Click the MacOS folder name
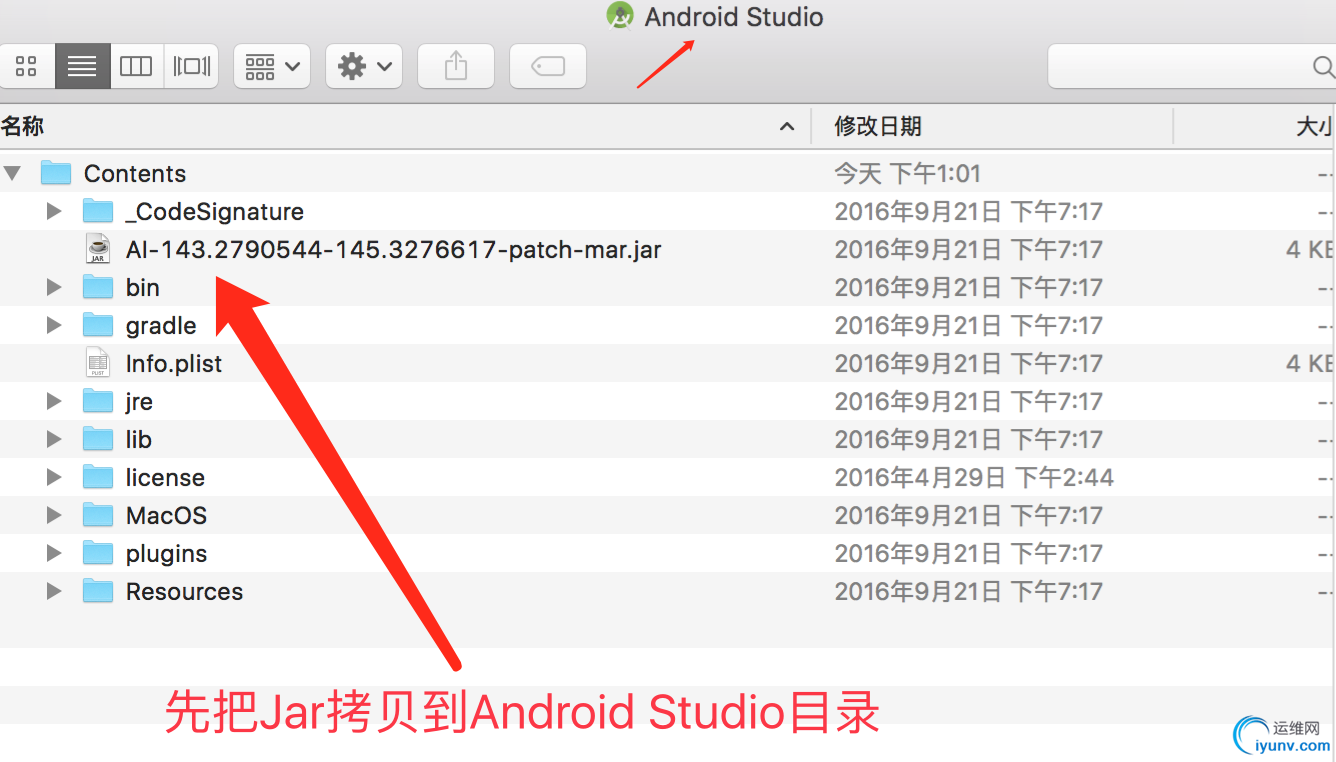Screen dimensions: 1336x762 pyautogui.click(x=166, y=515)
